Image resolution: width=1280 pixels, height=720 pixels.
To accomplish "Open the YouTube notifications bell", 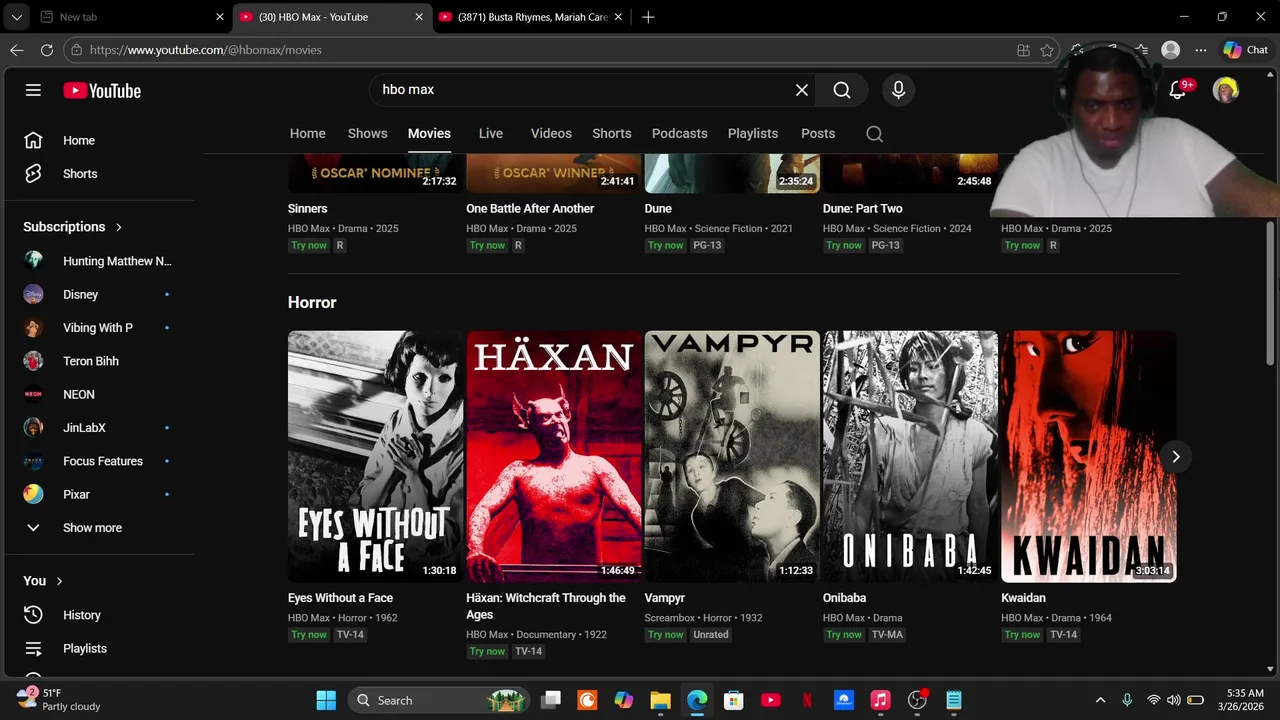I will (1178, 90).
